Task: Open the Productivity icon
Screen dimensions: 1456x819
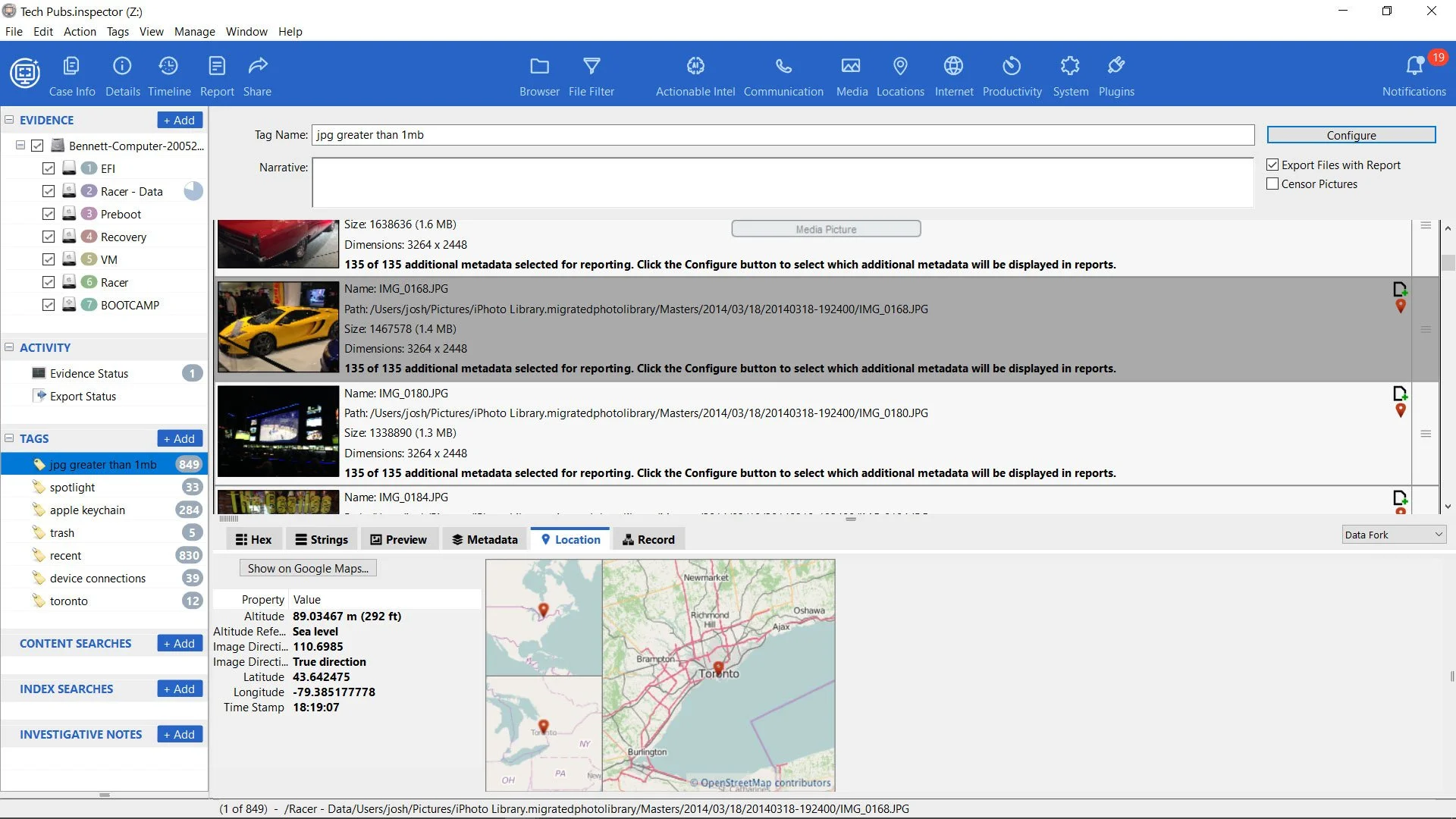Action: point(1012,75)
